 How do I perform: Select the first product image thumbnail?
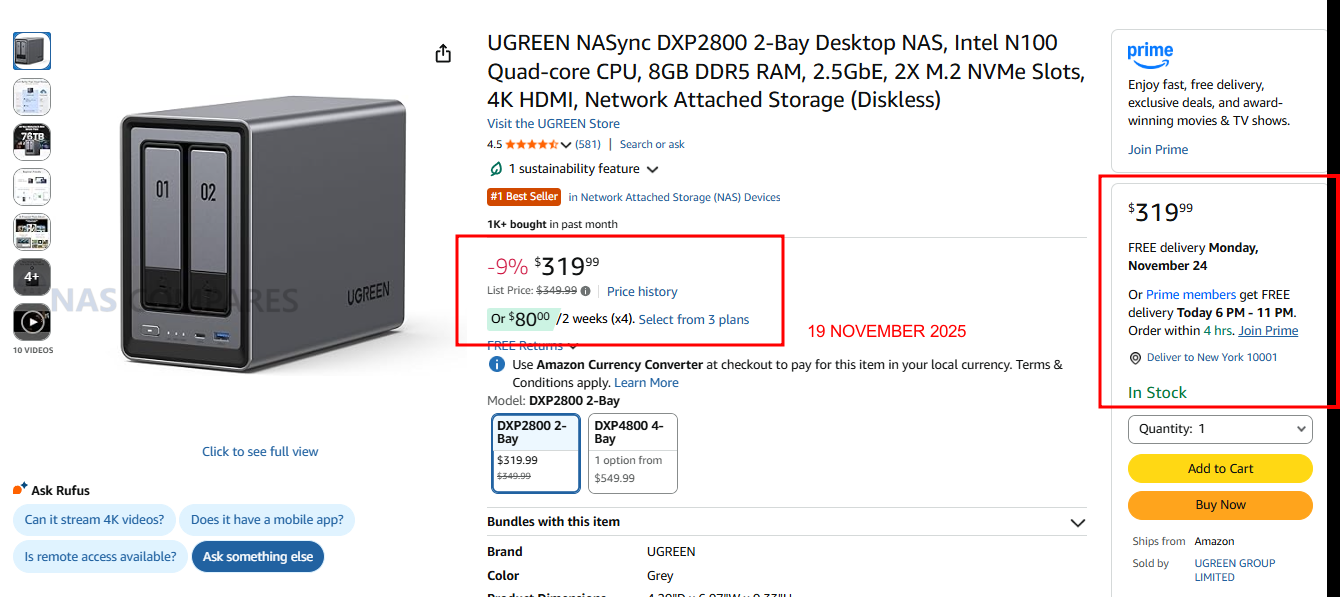[31, 51]
